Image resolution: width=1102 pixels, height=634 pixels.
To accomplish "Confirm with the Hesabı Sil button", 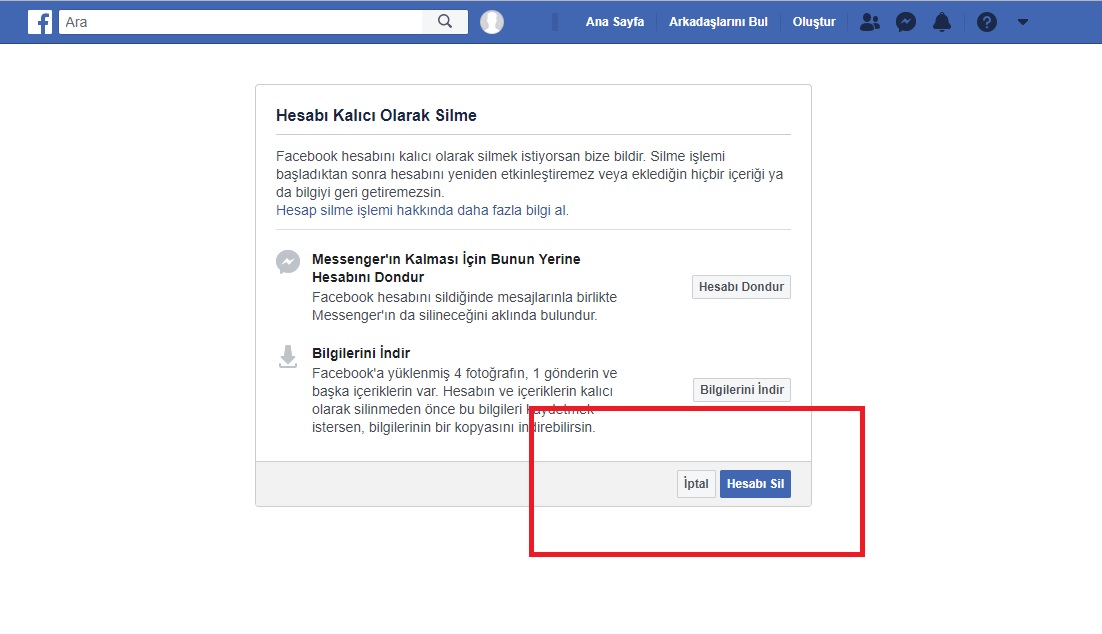I will click(756, 484).
